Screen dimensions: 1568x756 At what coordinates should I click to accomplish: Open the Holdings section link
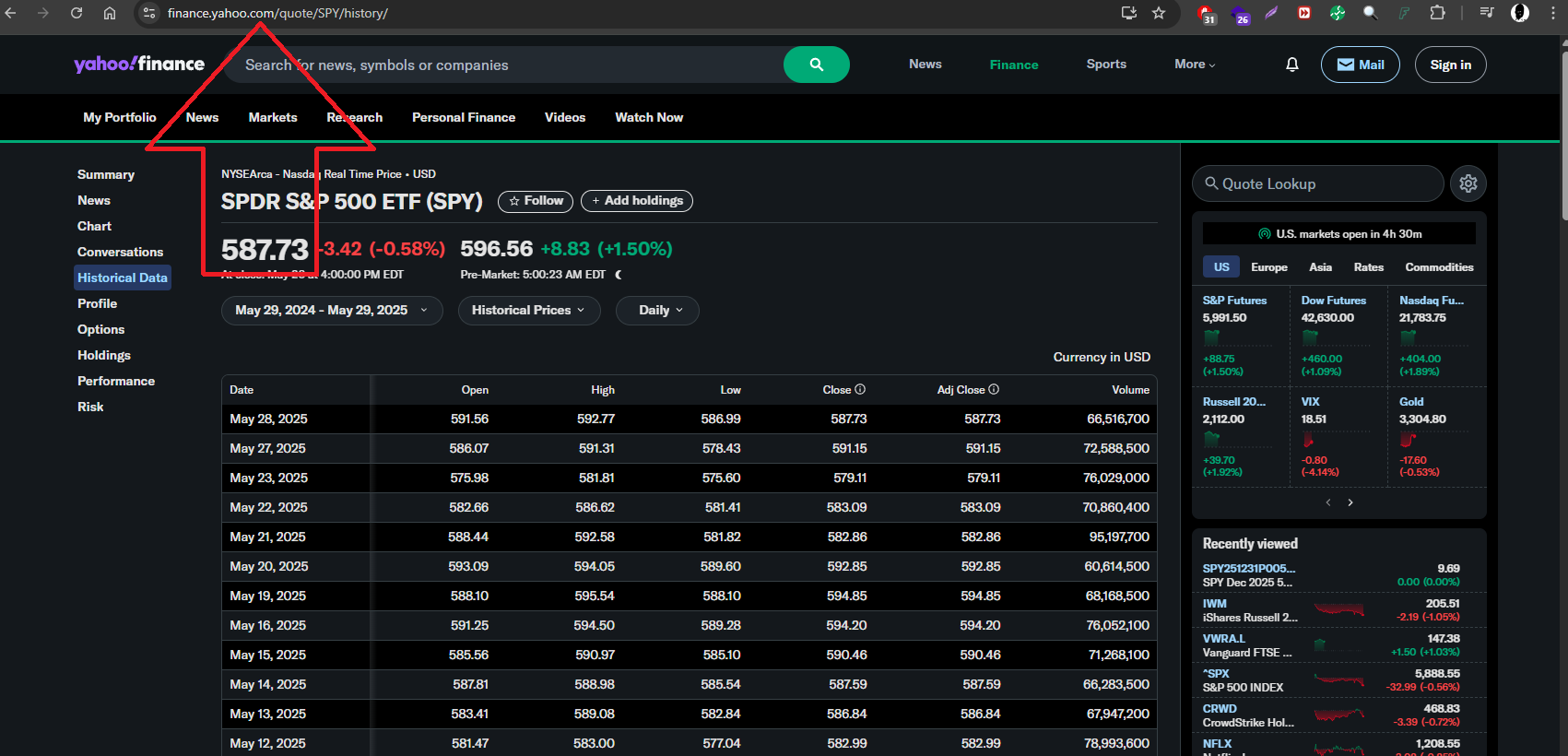pyautogui.click(x=104, y=355)
